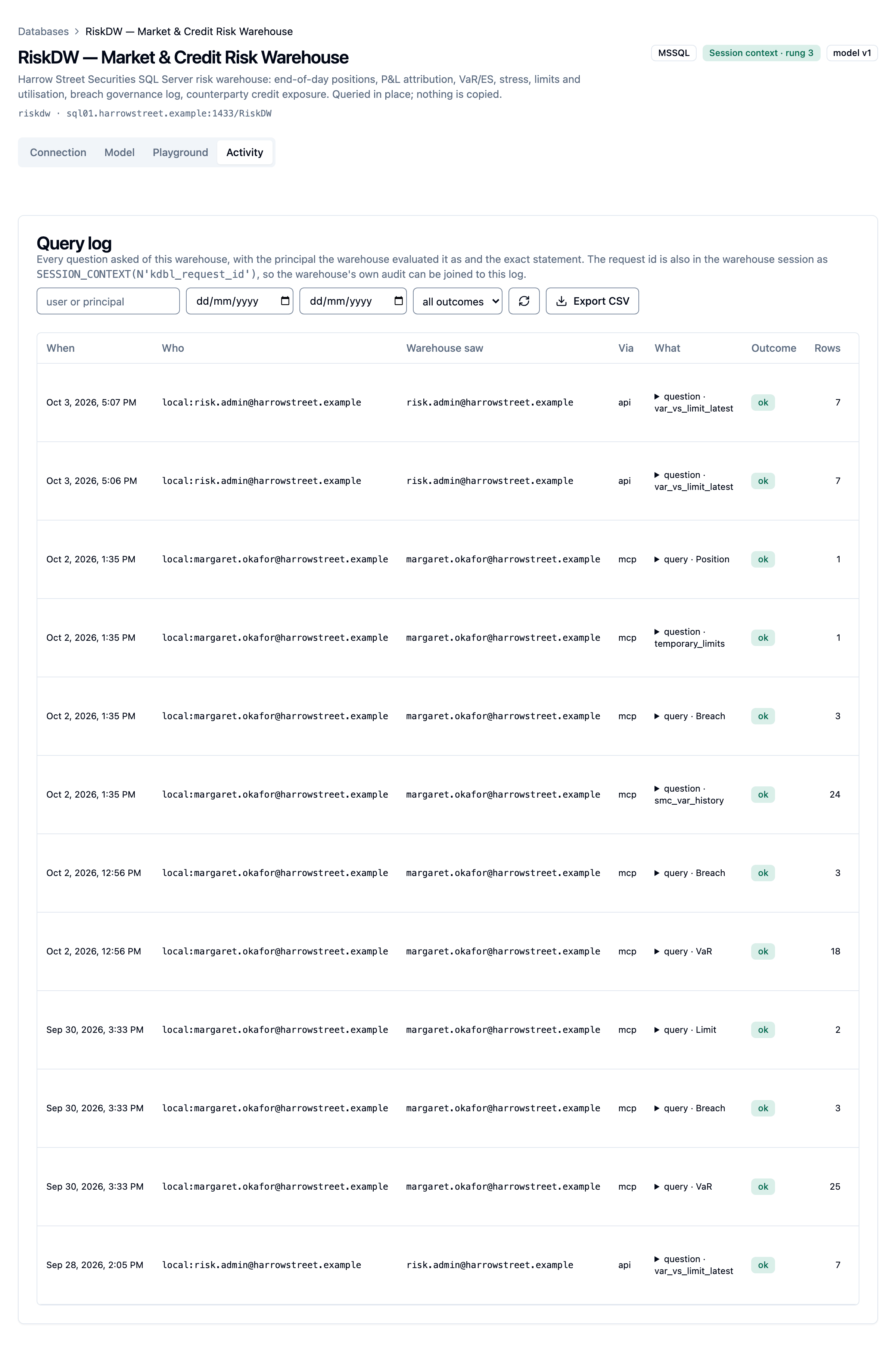Click the When column header
Viewport: 896px width, 1348px height.
60,348
